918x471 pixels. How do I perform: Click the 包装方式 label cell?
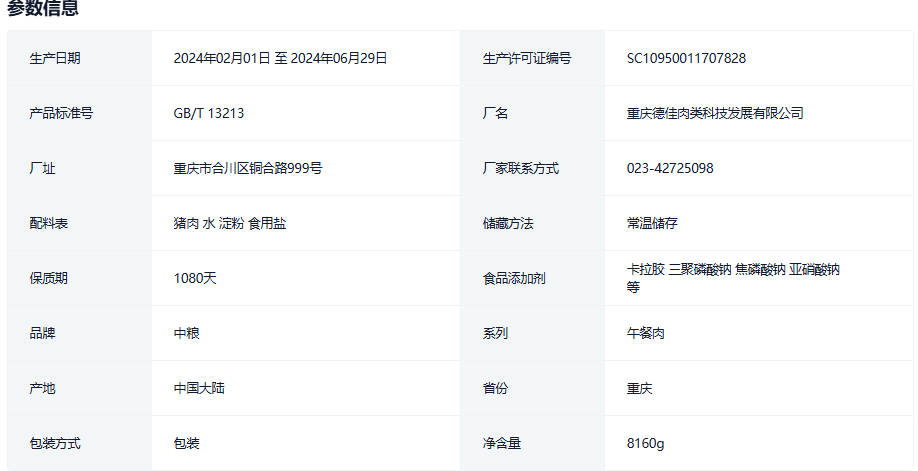[55, 443]
